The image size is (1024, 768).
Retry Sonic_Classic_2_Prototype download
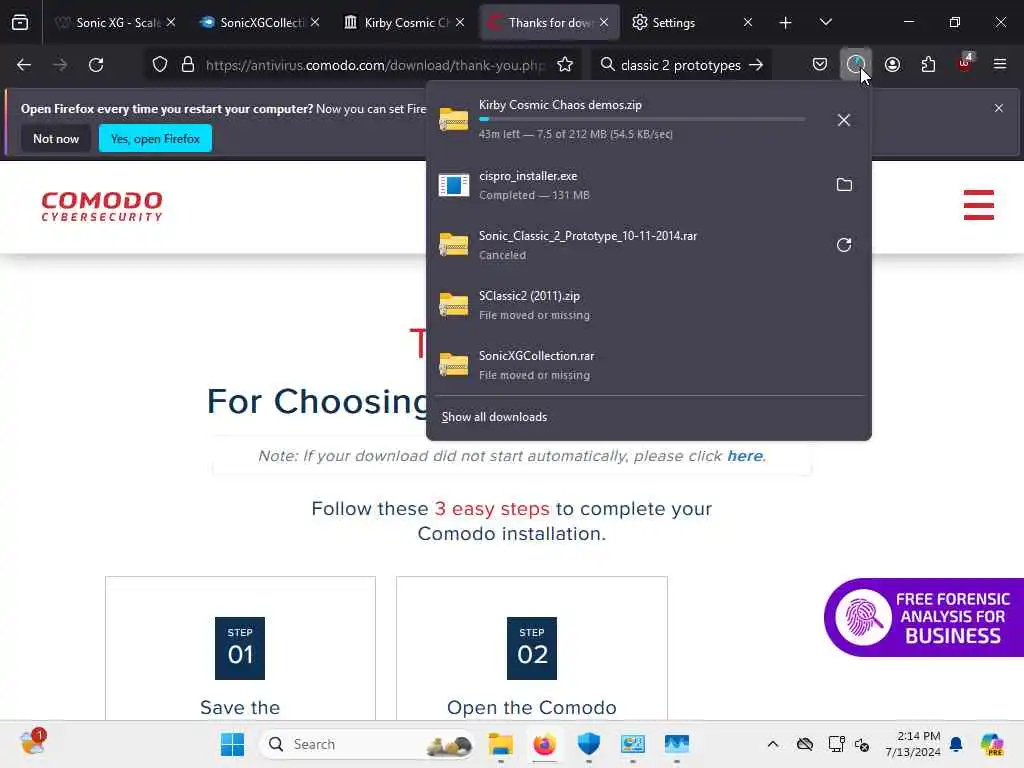pos(844,245)
